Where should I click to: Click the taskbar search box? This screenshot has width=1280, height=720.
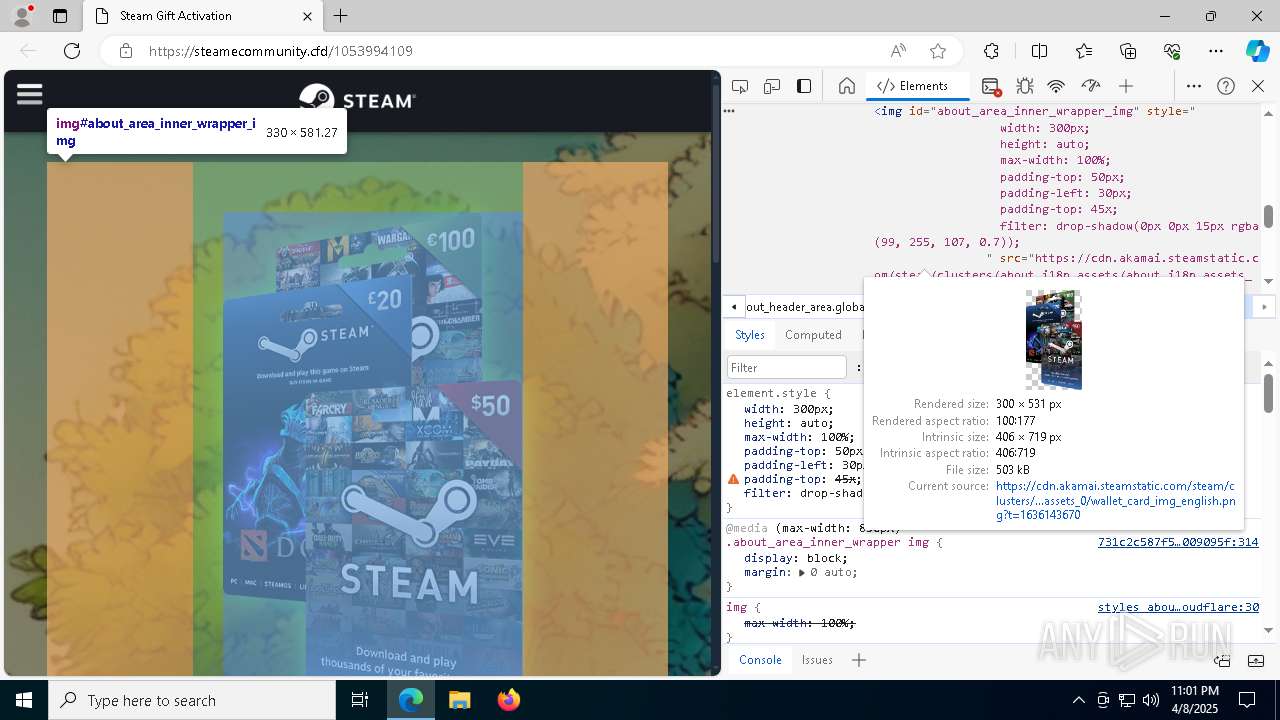tap(192, 700)
